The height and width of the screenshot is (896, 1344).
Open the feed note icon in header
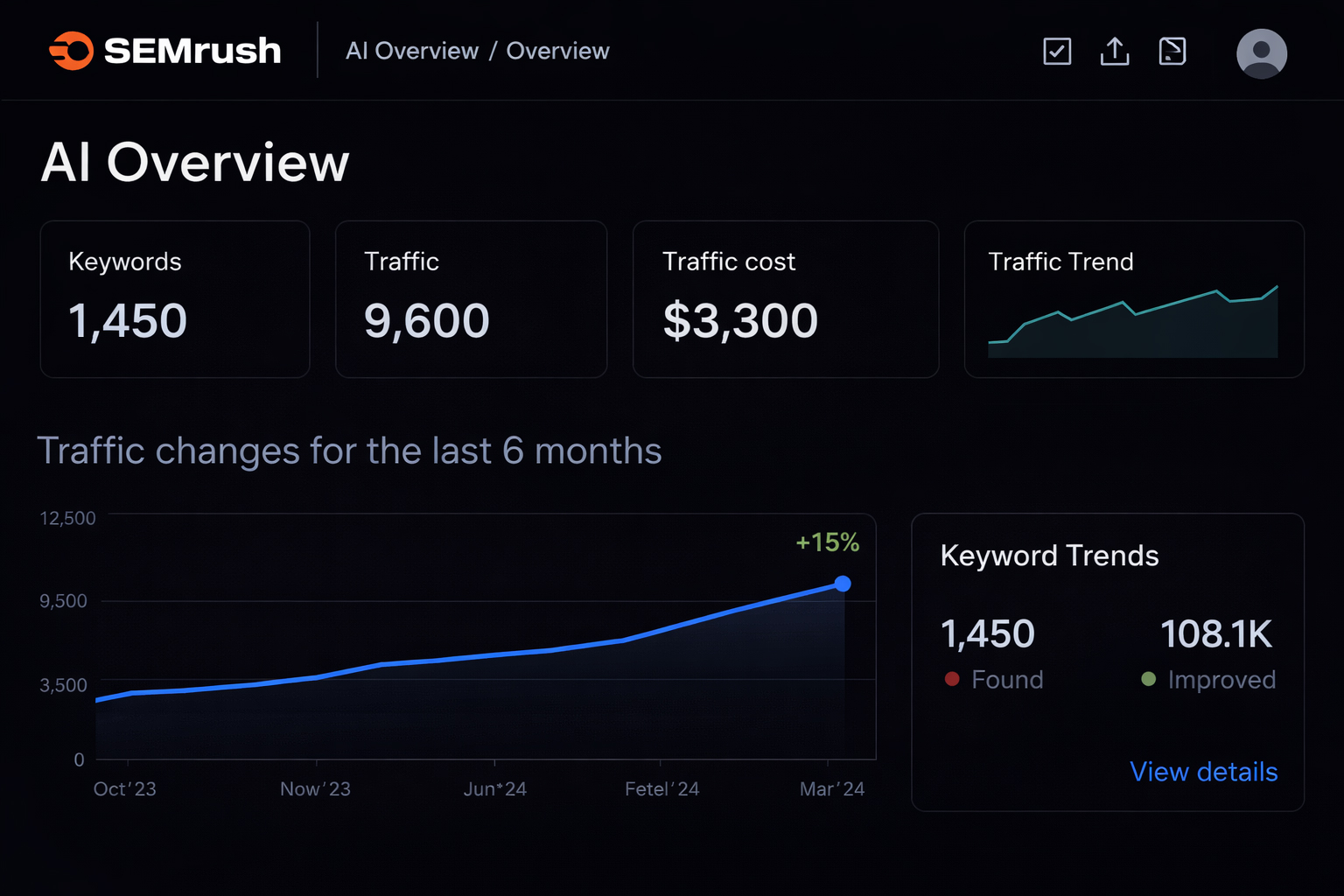point(1172,52)
